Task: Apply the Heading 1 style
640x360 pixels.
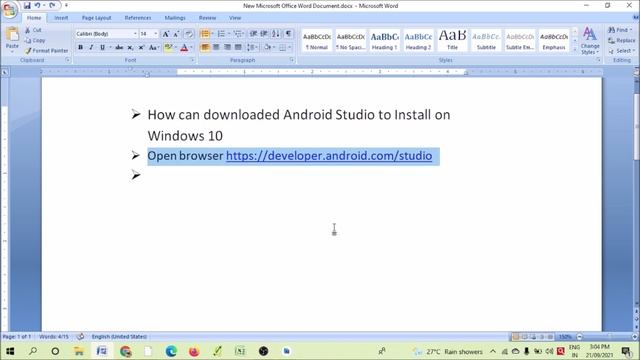Action: [384, 40]
